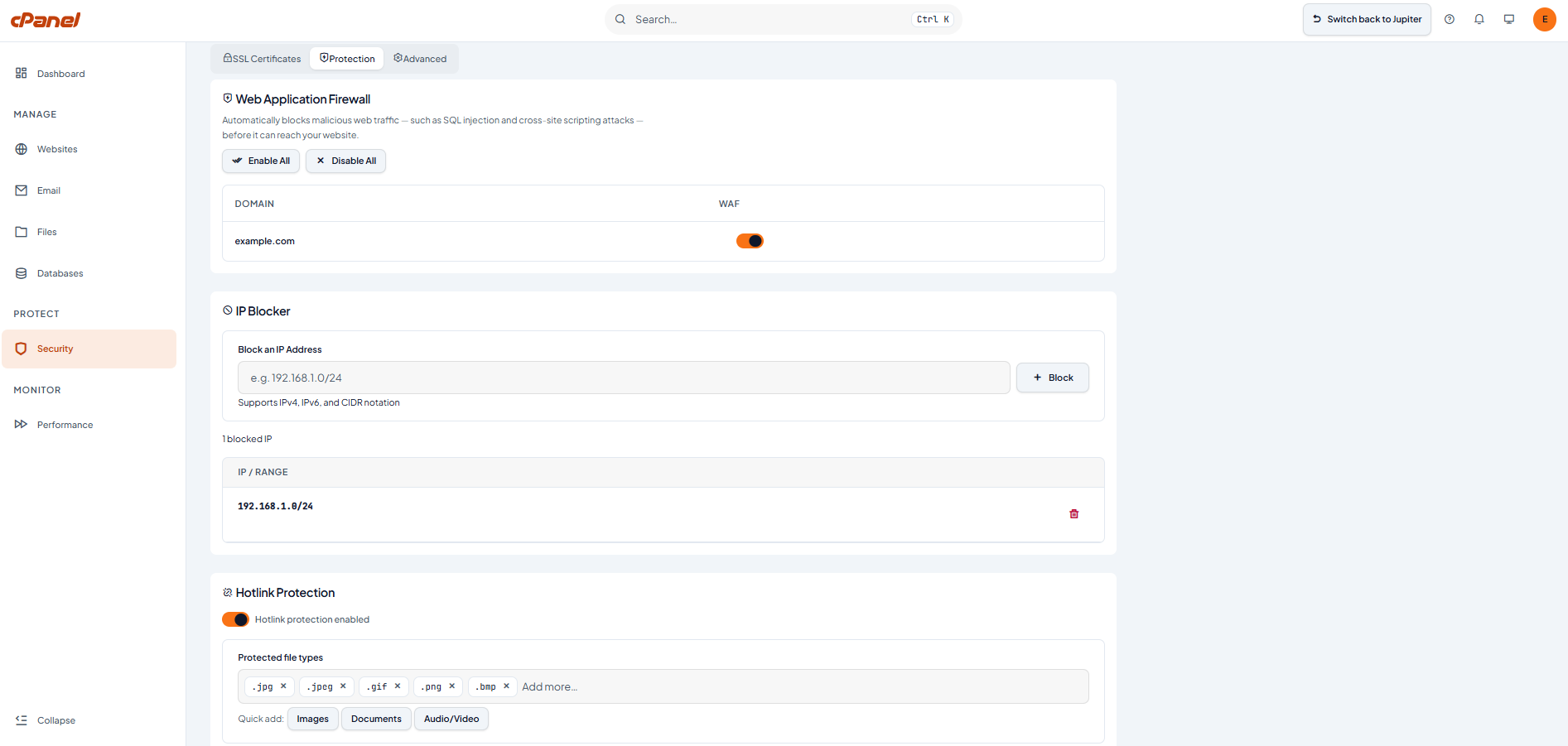The width and height of the screenshot is (1568, 746).
Task: Quick add Audio/Video file types
Action: pyautogui.click(x=451, y=719)
